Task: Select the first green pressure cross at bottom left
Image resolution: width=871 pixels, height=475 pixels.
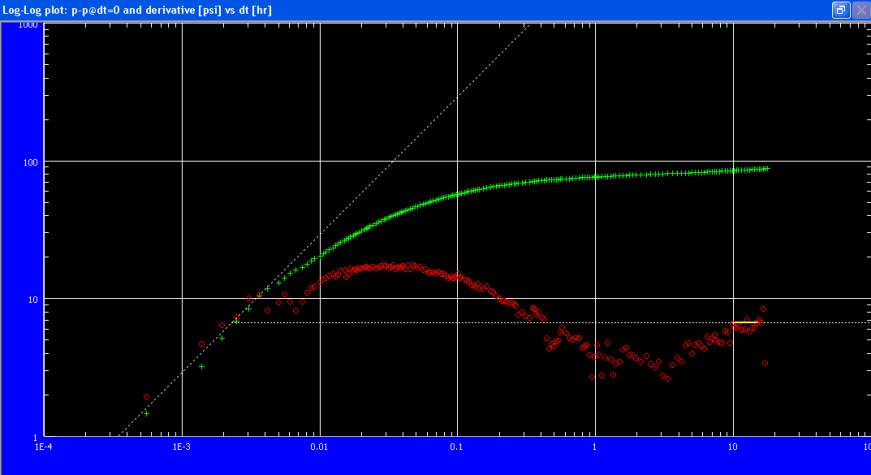Action: click(x=146, y=412)
